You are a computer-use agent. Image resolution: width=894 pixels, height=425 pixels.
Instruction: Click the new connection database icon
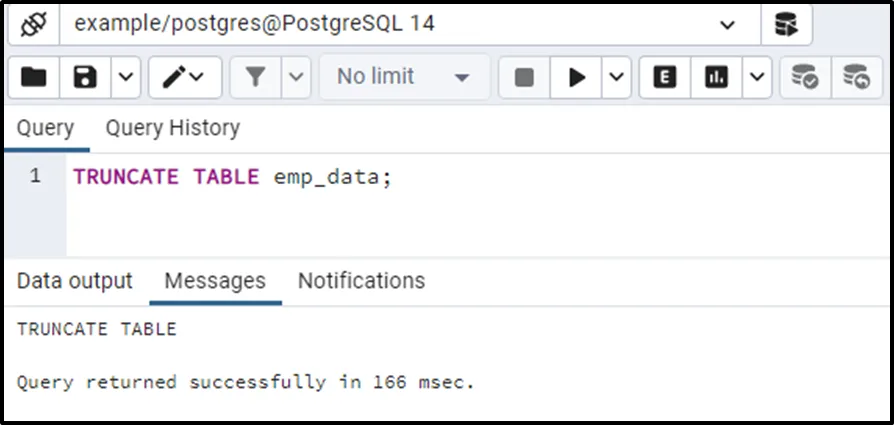786,24
